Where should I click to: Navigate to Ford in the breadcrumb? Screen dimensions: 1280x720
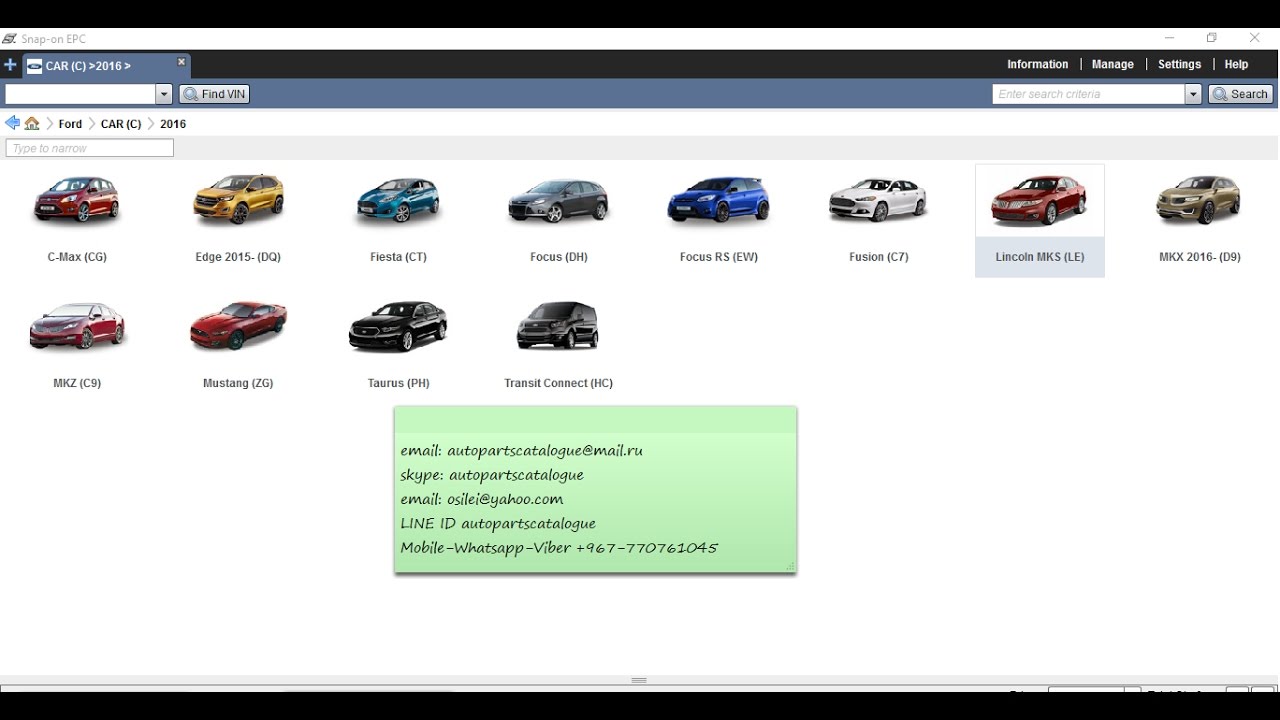[x=70, y=124]
